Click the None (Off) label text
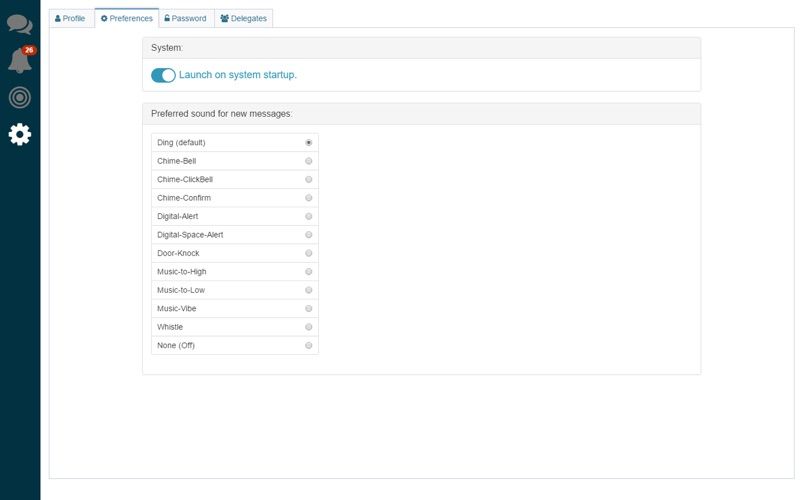This screenshot has width=800, height=500. coord(176,345)
